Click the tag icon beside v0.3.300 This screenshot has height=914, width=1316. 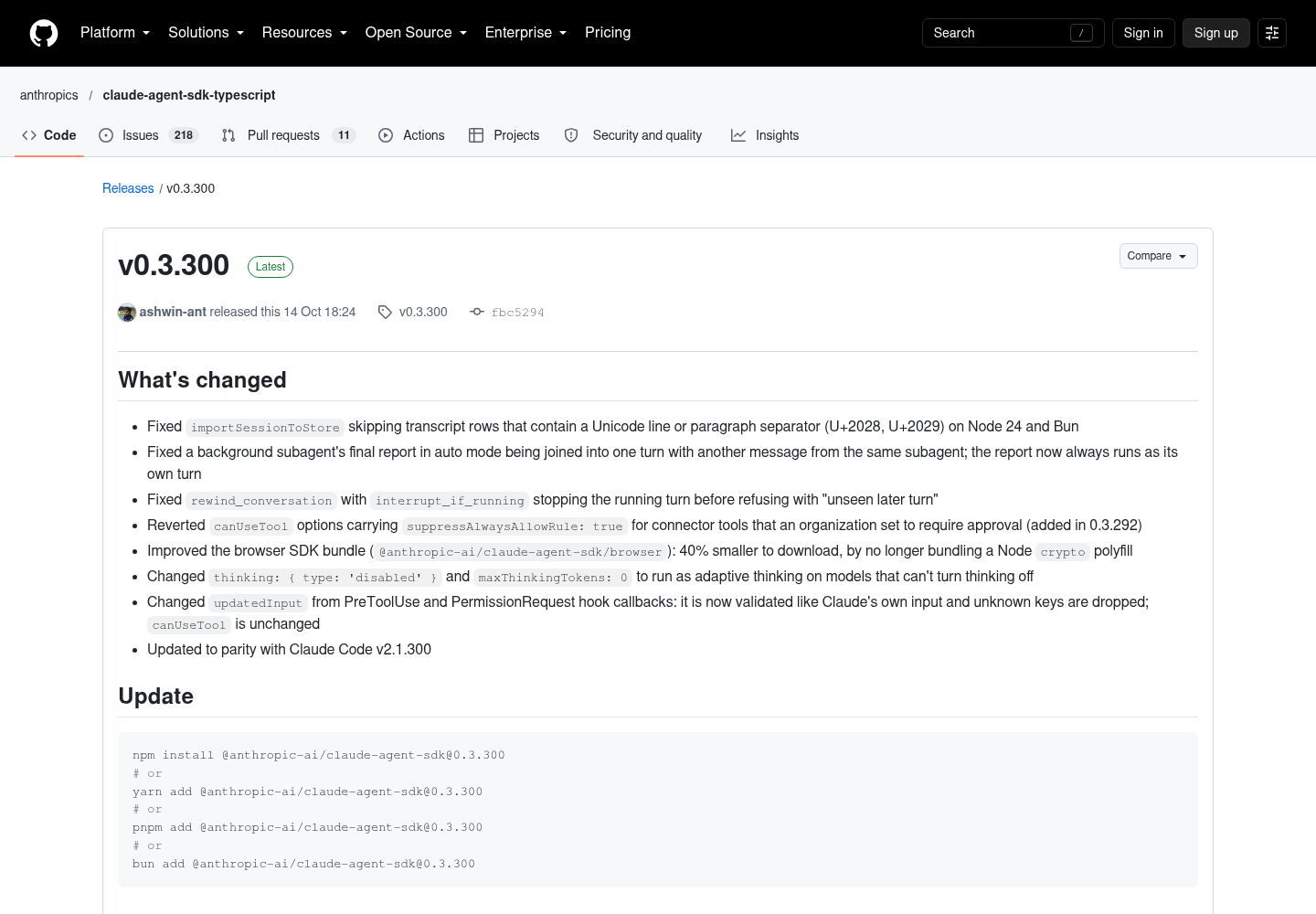pos(385,312)
